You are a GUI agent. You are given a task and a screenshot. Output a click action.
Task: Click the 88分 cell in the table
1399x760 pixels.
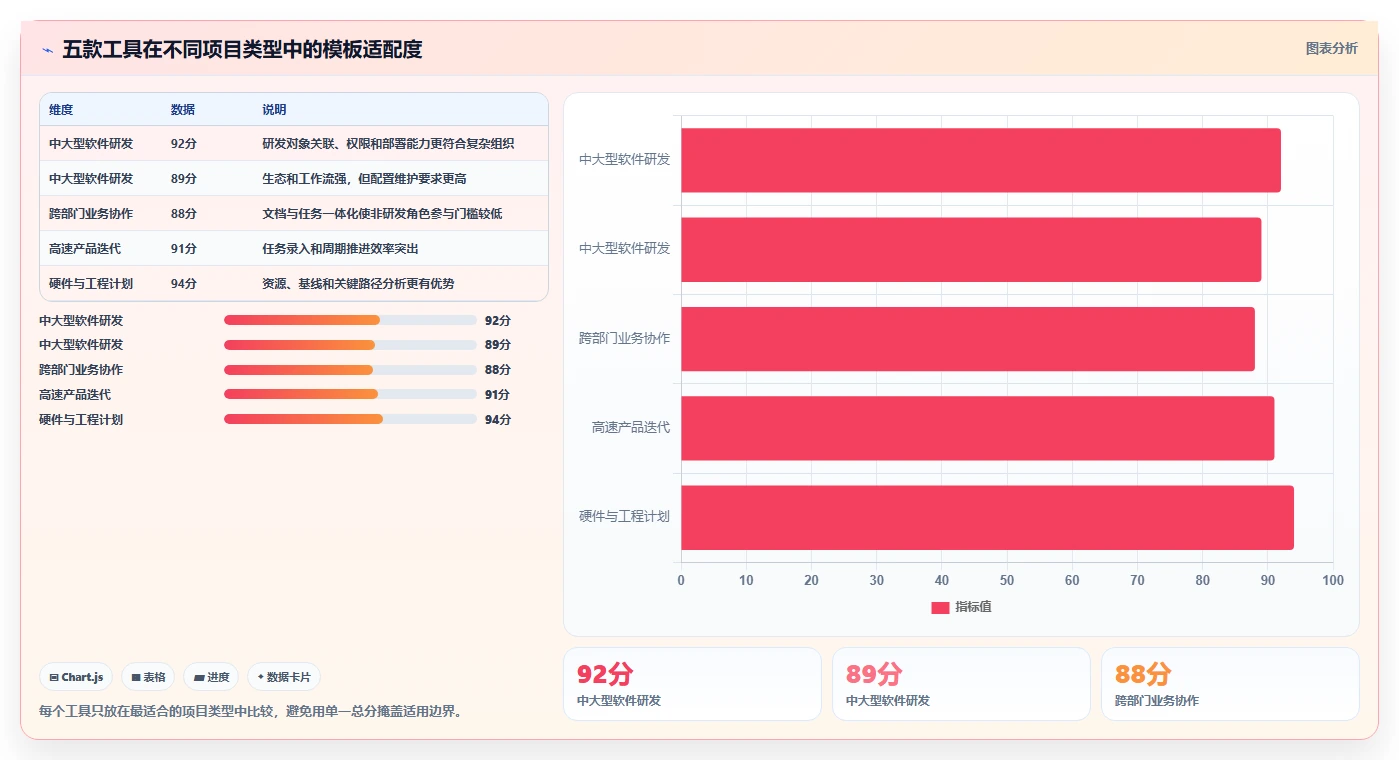[184, 214]
